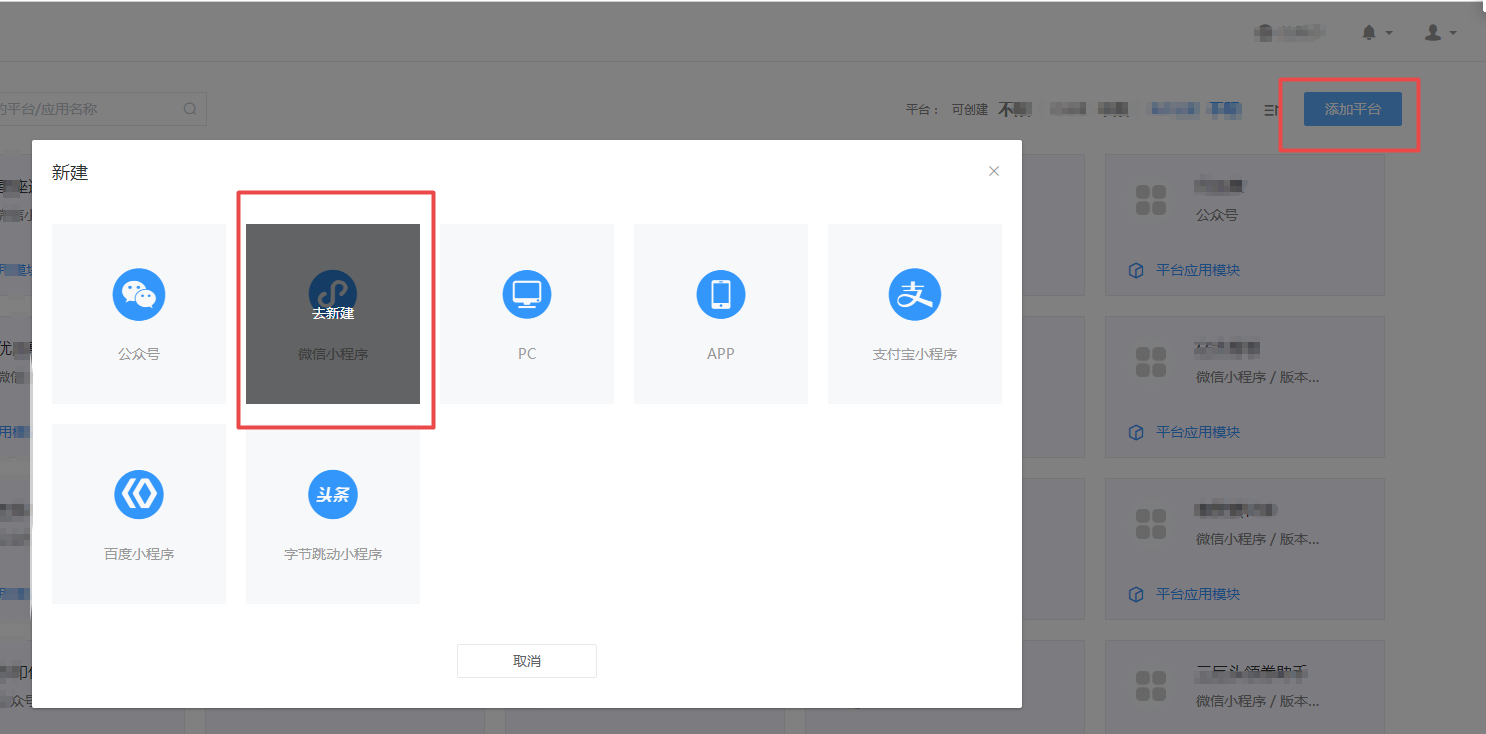Screen dimensions: 1486x734
Task: Select the APP phone icon
Action: click(x=721, y=294)
